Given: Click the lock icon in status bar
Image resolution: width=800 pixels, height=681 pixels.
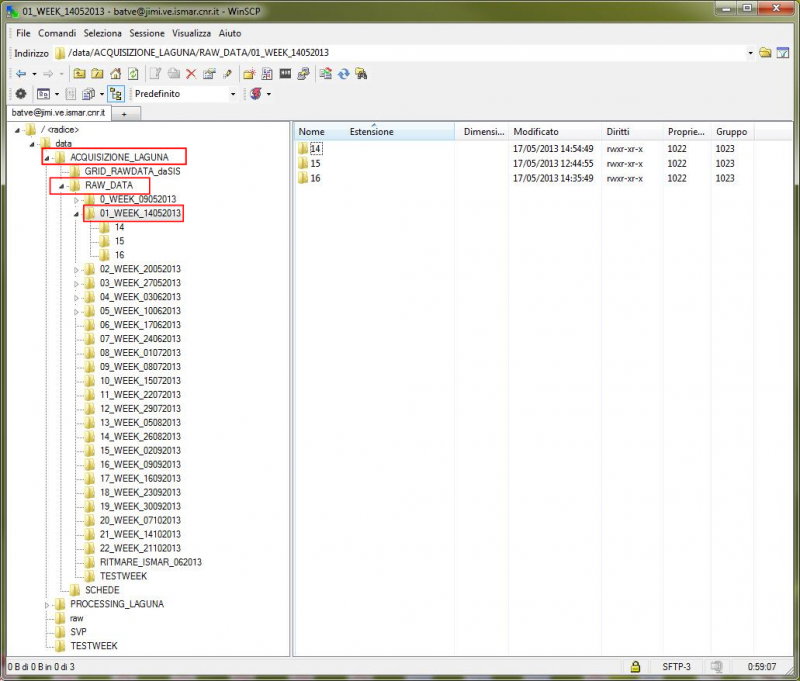Looking at the screenshot, I should [635, 667].
